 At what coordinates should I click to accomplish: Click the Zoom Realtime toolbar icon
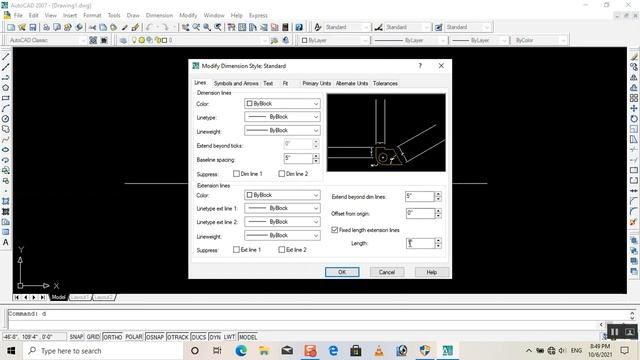[196, 27]
